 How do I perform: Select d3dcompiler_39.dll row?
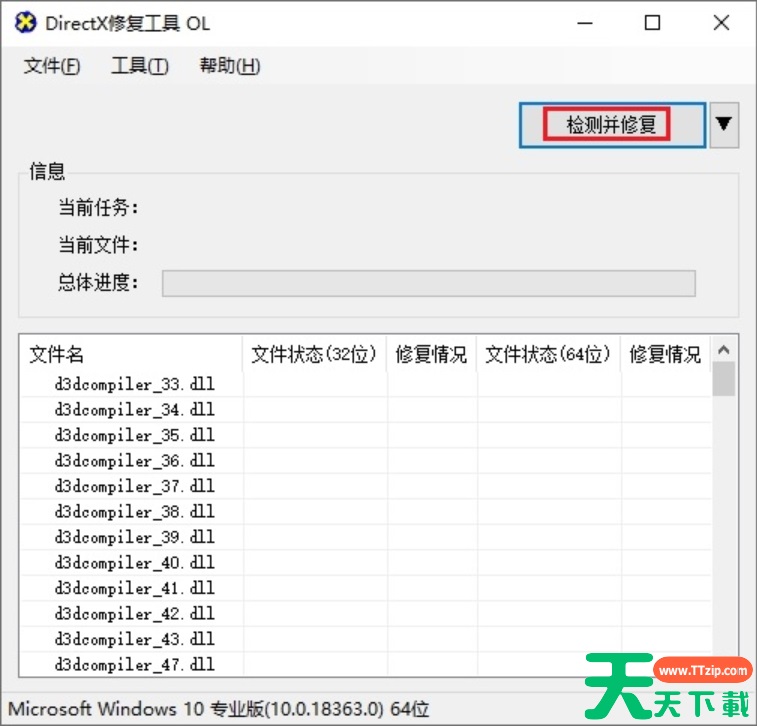tap(366, 538)
